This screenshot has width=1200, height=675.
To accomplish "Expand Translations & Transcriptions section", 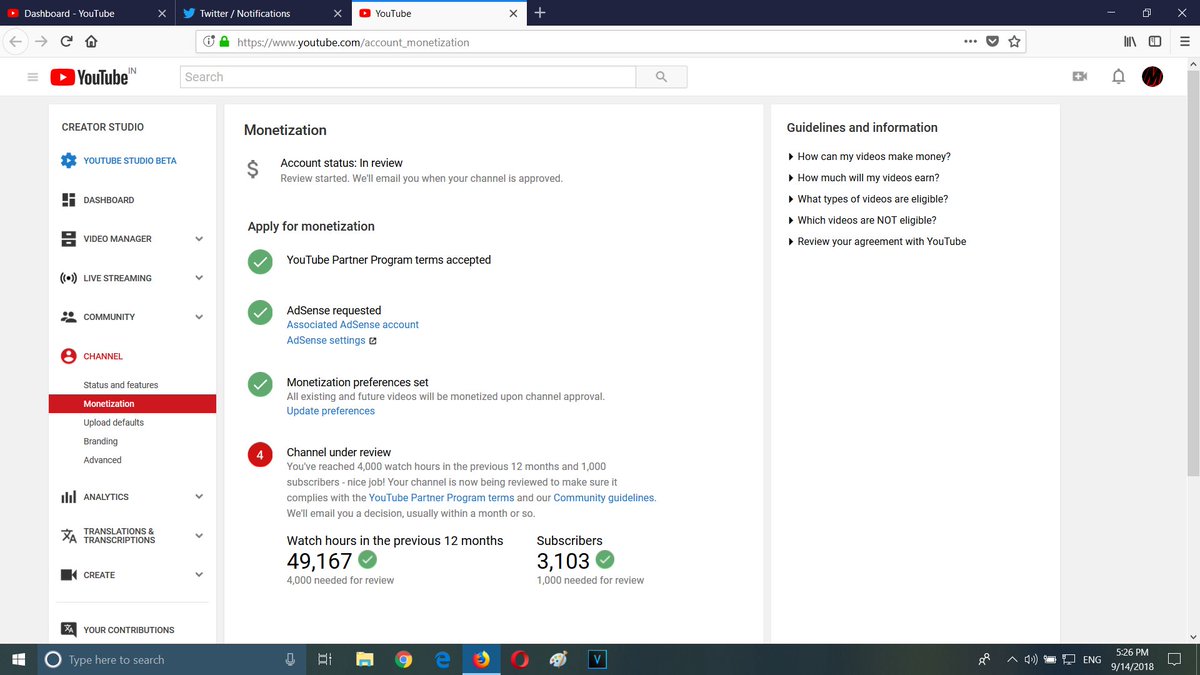I will pyautogui.click(x=199, y=536).
